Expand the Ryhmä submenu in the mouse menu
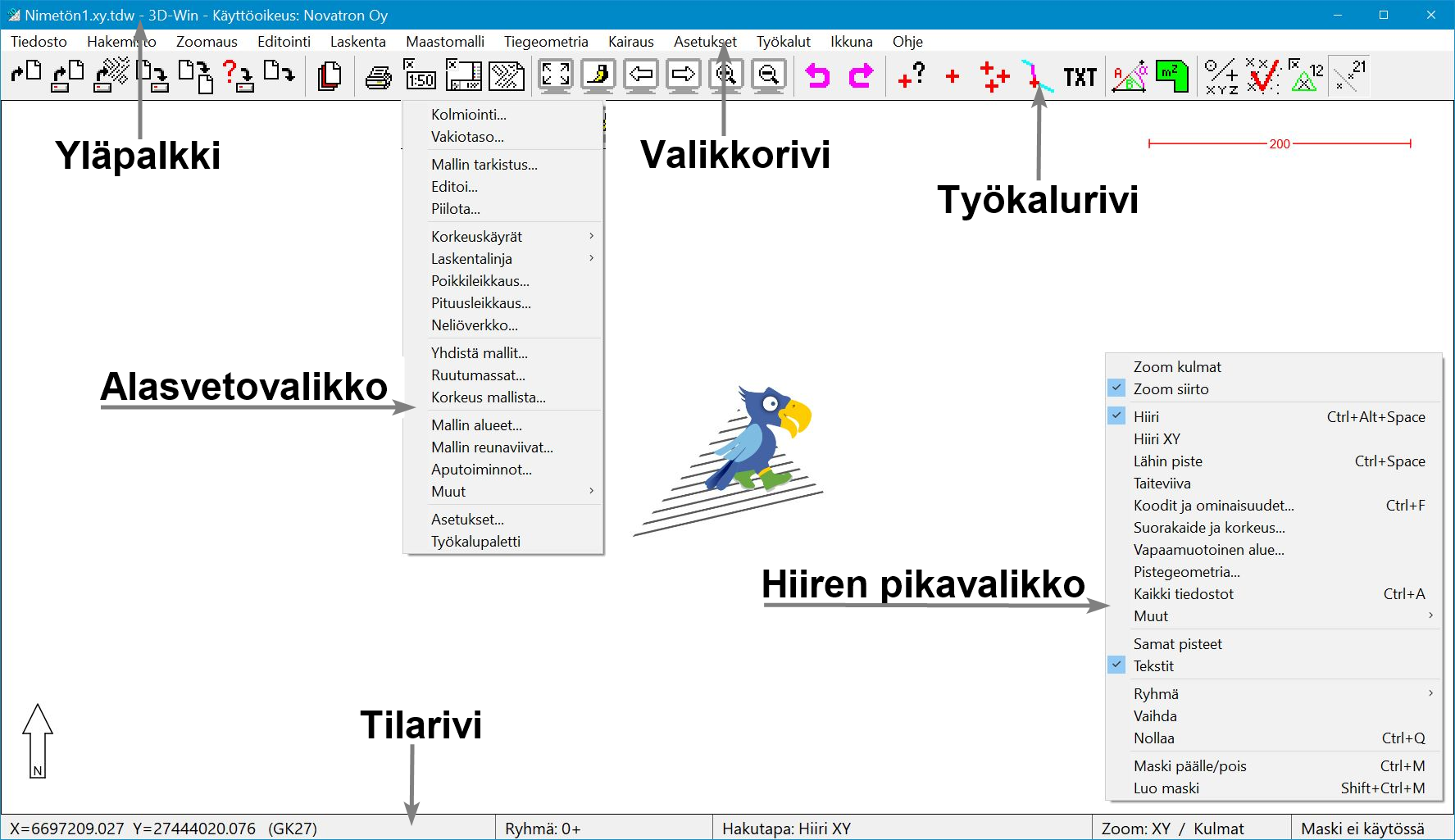The image size is (1455, 840). [1156, 692]
